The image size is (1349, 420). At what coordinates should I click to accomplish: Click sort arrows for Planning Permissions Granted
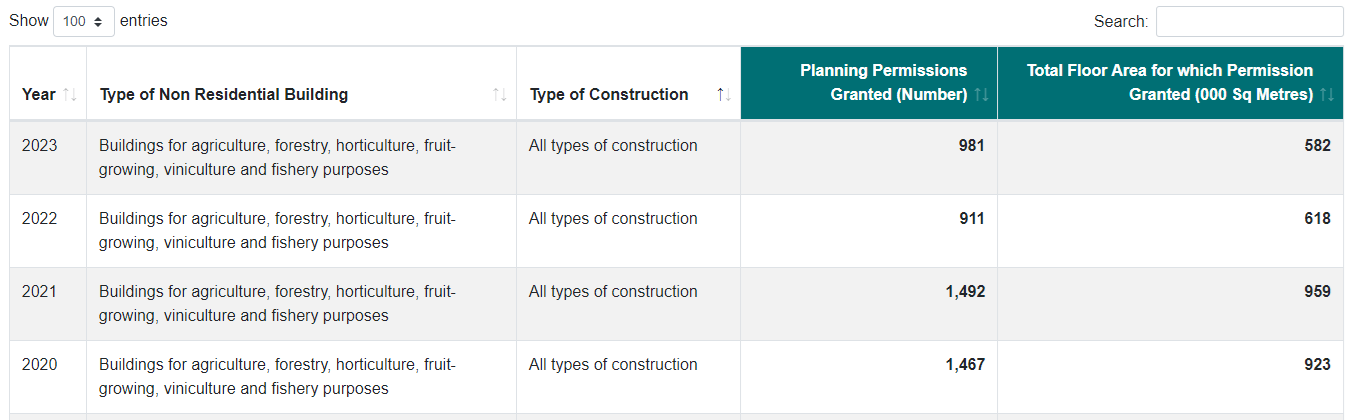coord(981,94)
